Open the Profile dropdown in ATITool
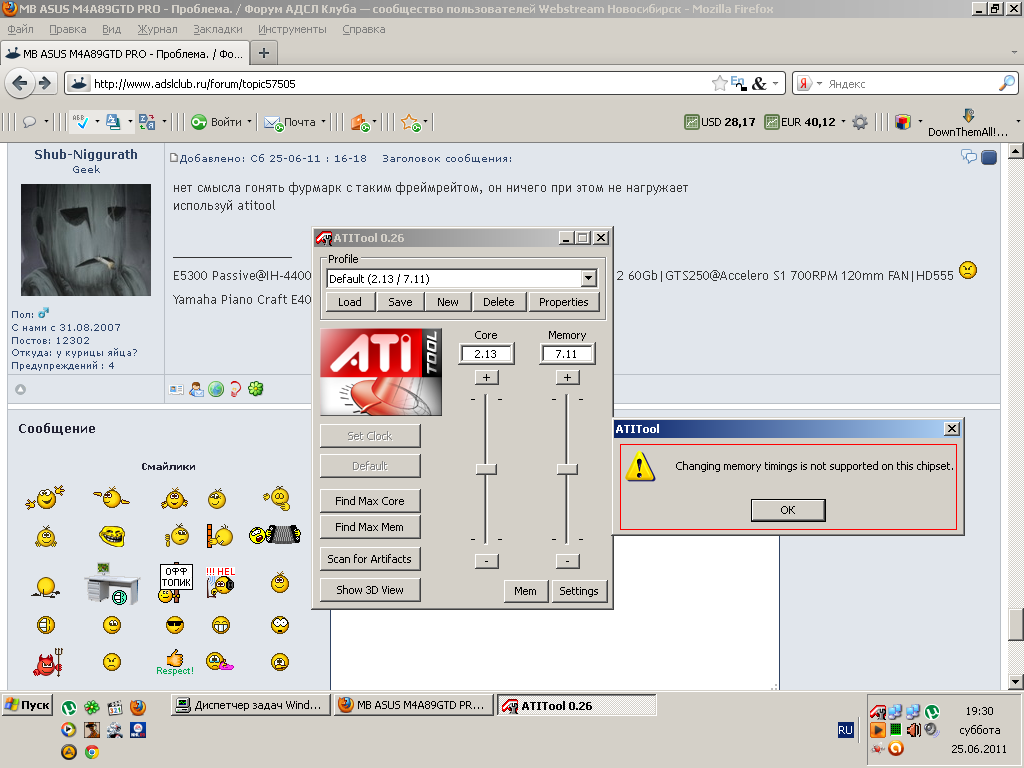The image size is (1024, 768). tap(588, 279)
